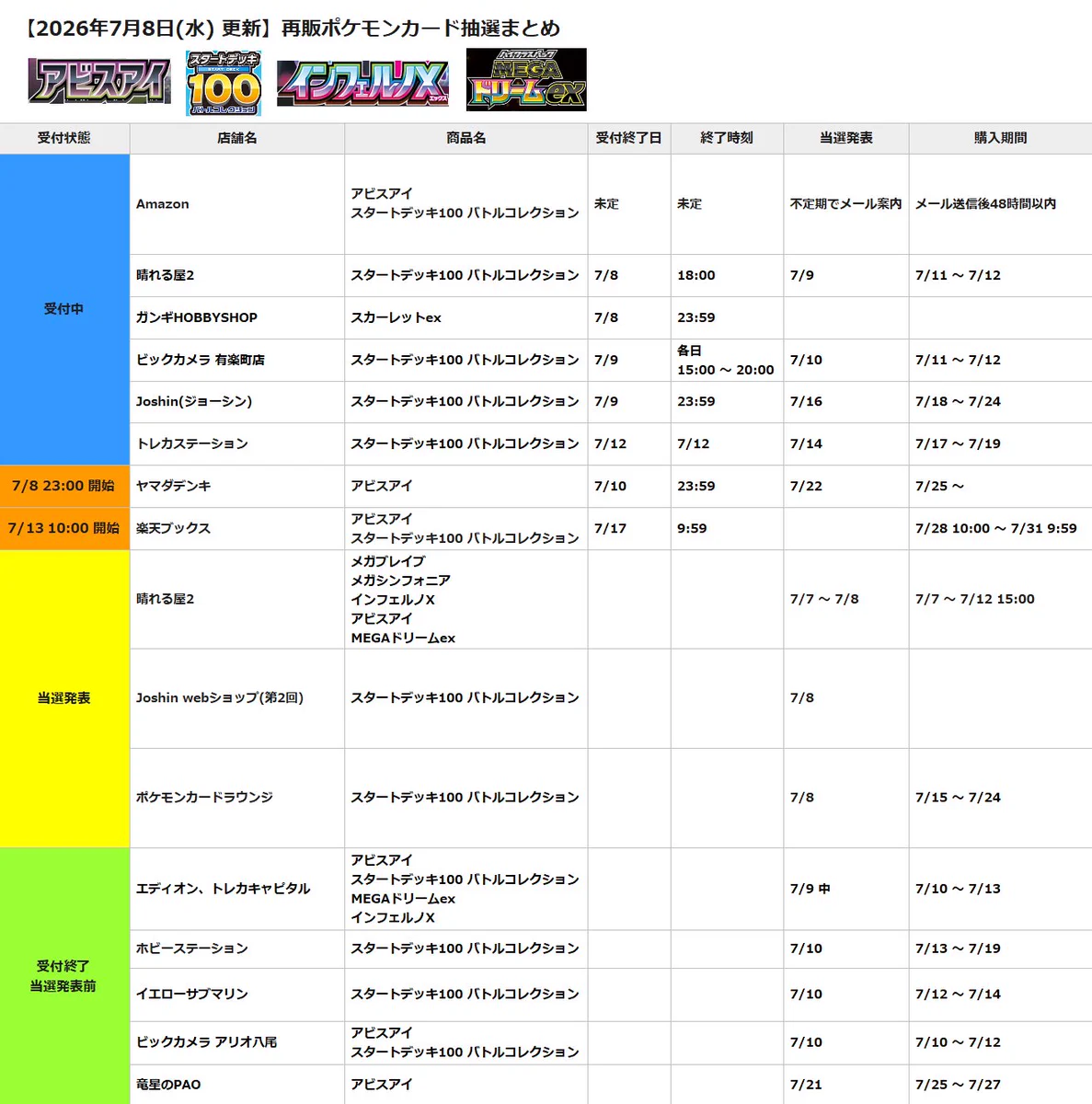Select the yellow 当選発表 status cell

pyautogui.click(x=64, y=698)
